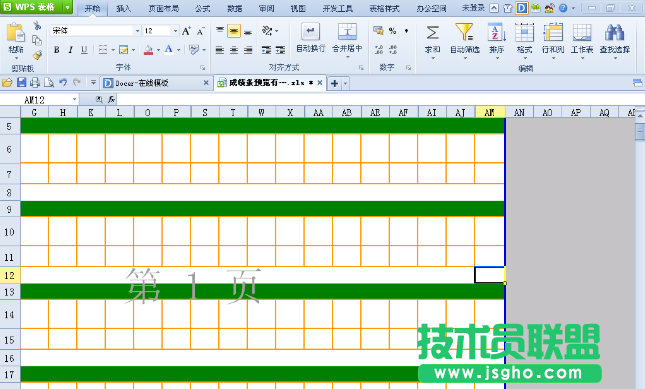645x389 pixels.
Task: Expand the new tab dropdown arrow
Action: tap(345, 83)
